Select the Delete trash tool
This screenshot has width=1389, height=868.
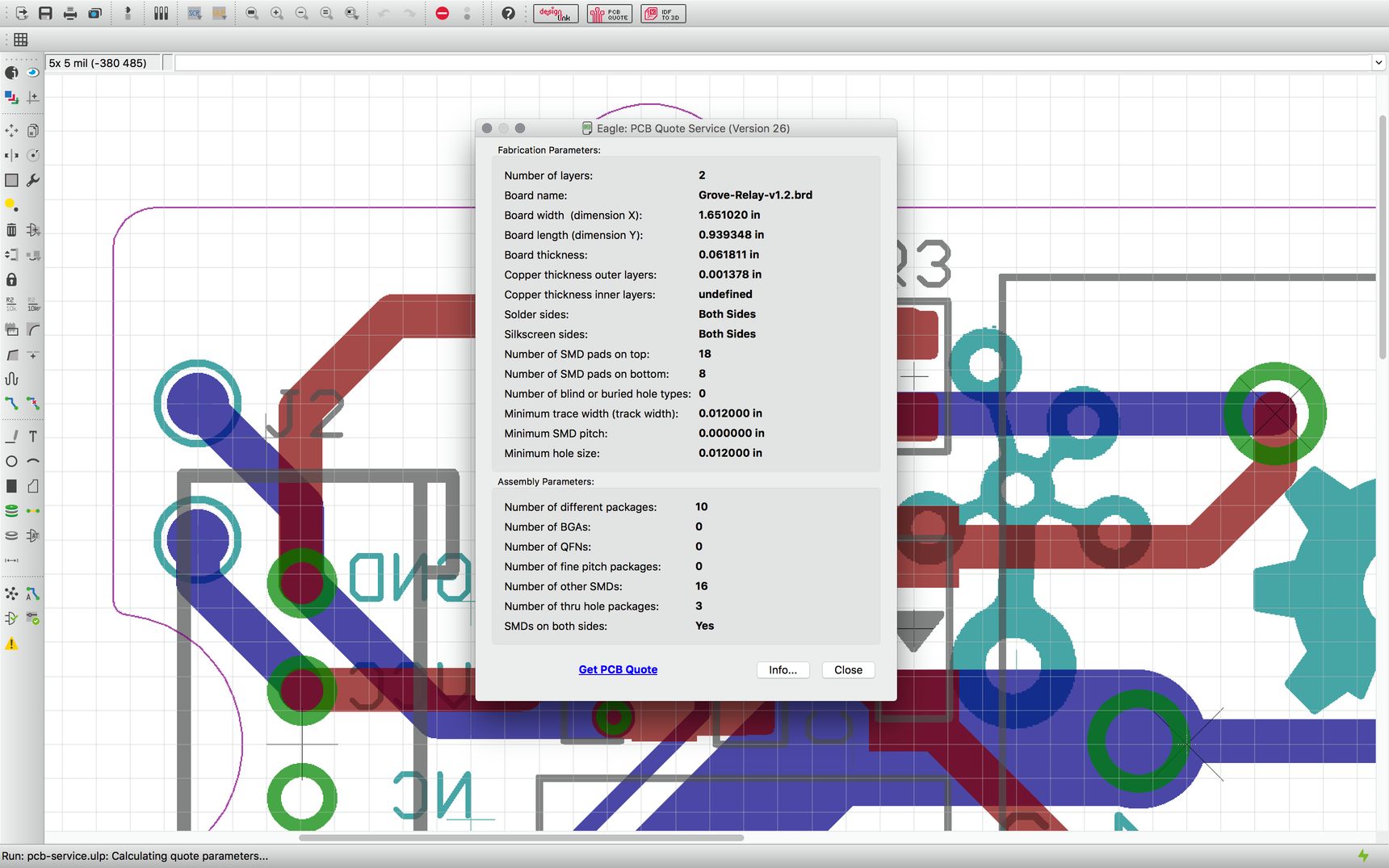point(11,230)
